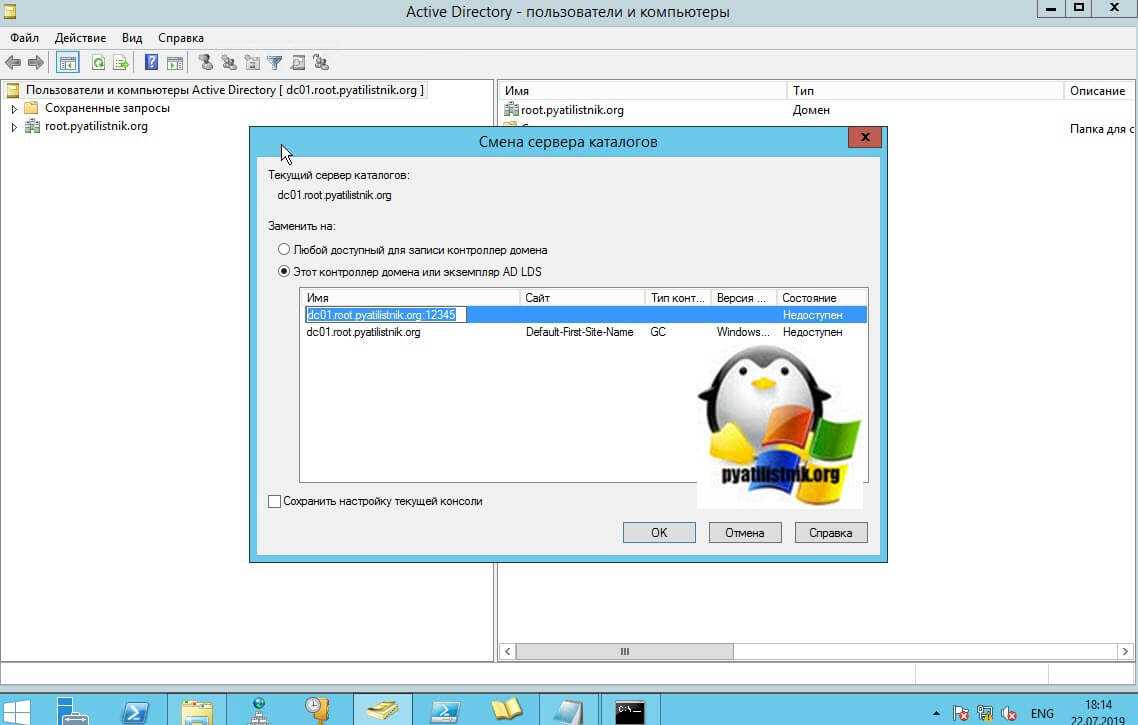Viewport: 1138px width, 725px height.
Task: Click the filter funnel toolbar icon
Action: pos(274,63)
